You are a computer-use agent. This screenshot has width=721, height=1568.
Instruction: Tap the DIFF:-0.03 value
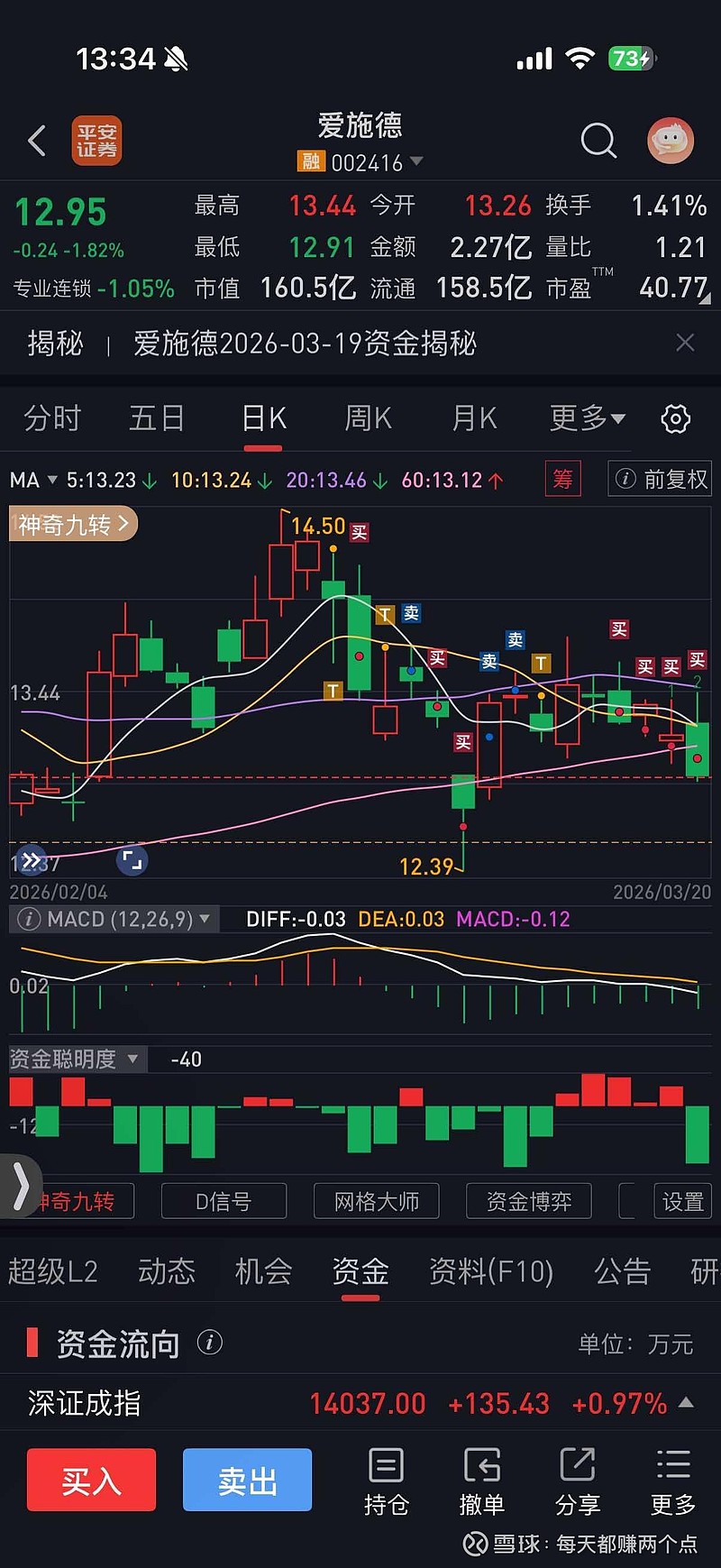pyautogui.click(x=297, y=919)
